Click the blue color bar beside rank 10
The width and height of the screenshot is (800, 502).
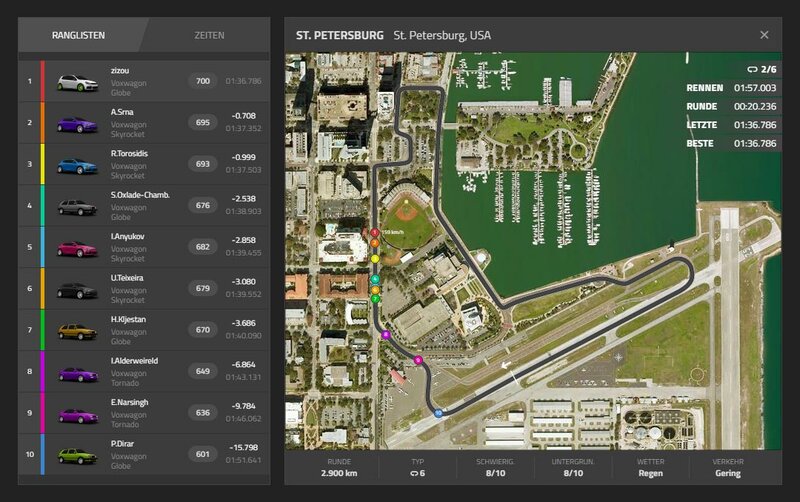43,454
